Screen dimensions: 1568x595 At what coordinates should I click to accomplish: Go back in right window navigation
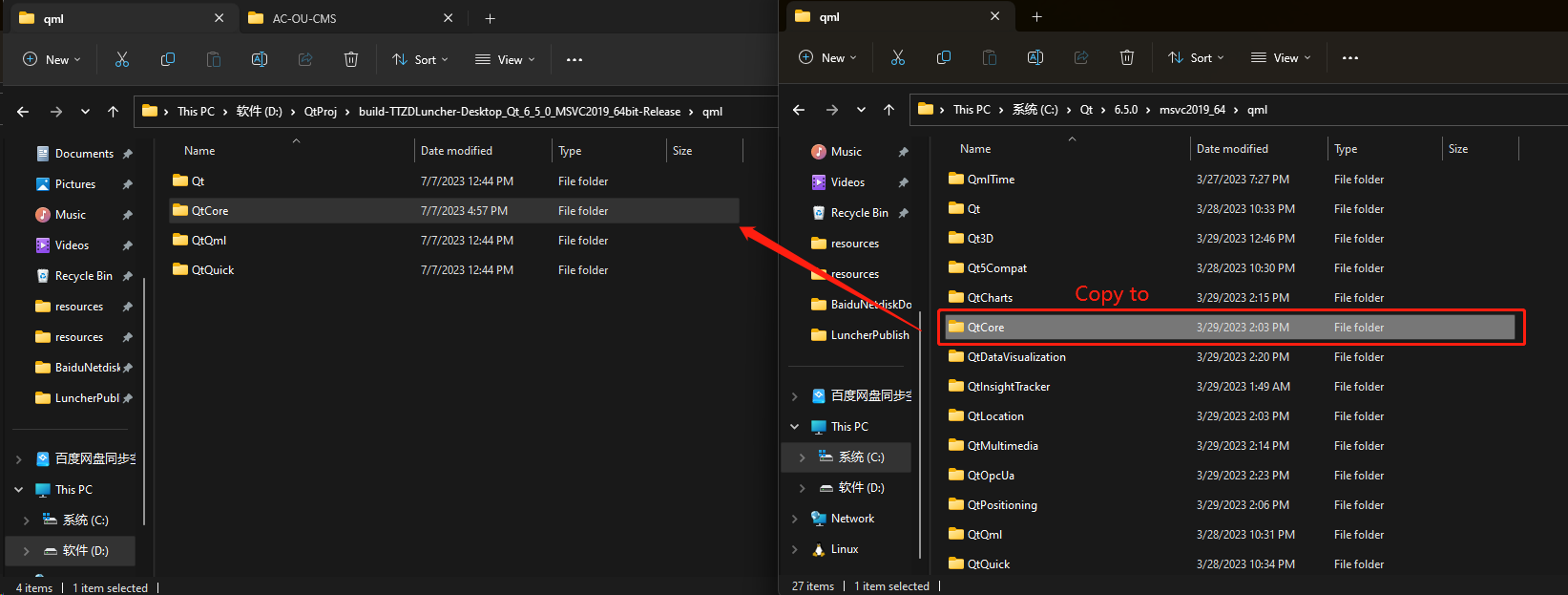(799, 110)
